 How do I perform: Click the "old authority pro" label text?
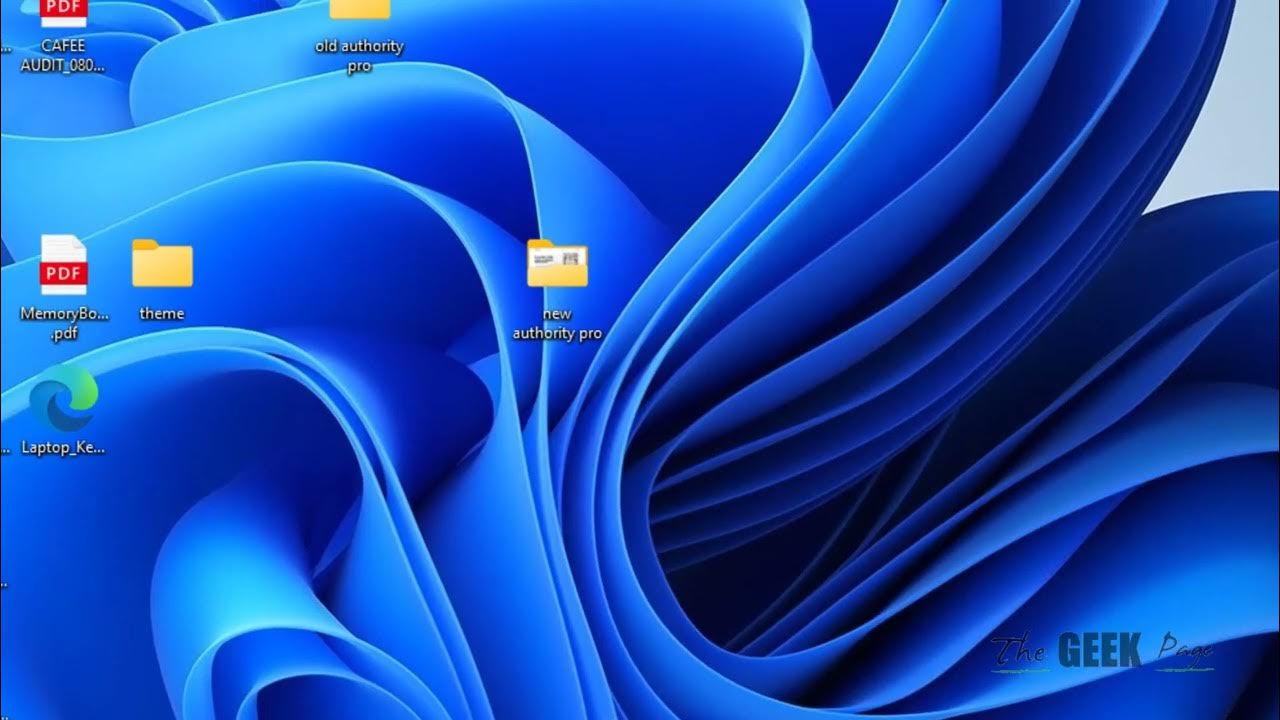point(359,56)
